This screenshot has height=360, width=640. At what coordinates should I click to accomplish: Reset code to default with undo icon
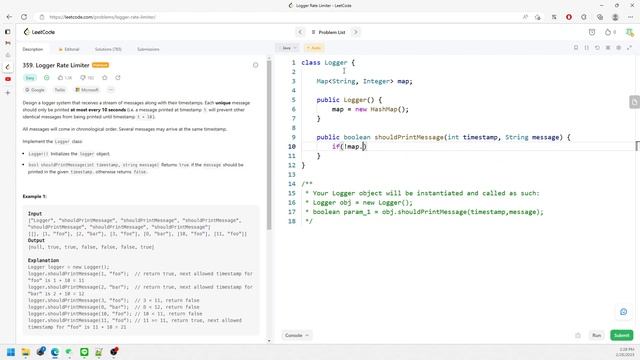click(x=597, y=48)
